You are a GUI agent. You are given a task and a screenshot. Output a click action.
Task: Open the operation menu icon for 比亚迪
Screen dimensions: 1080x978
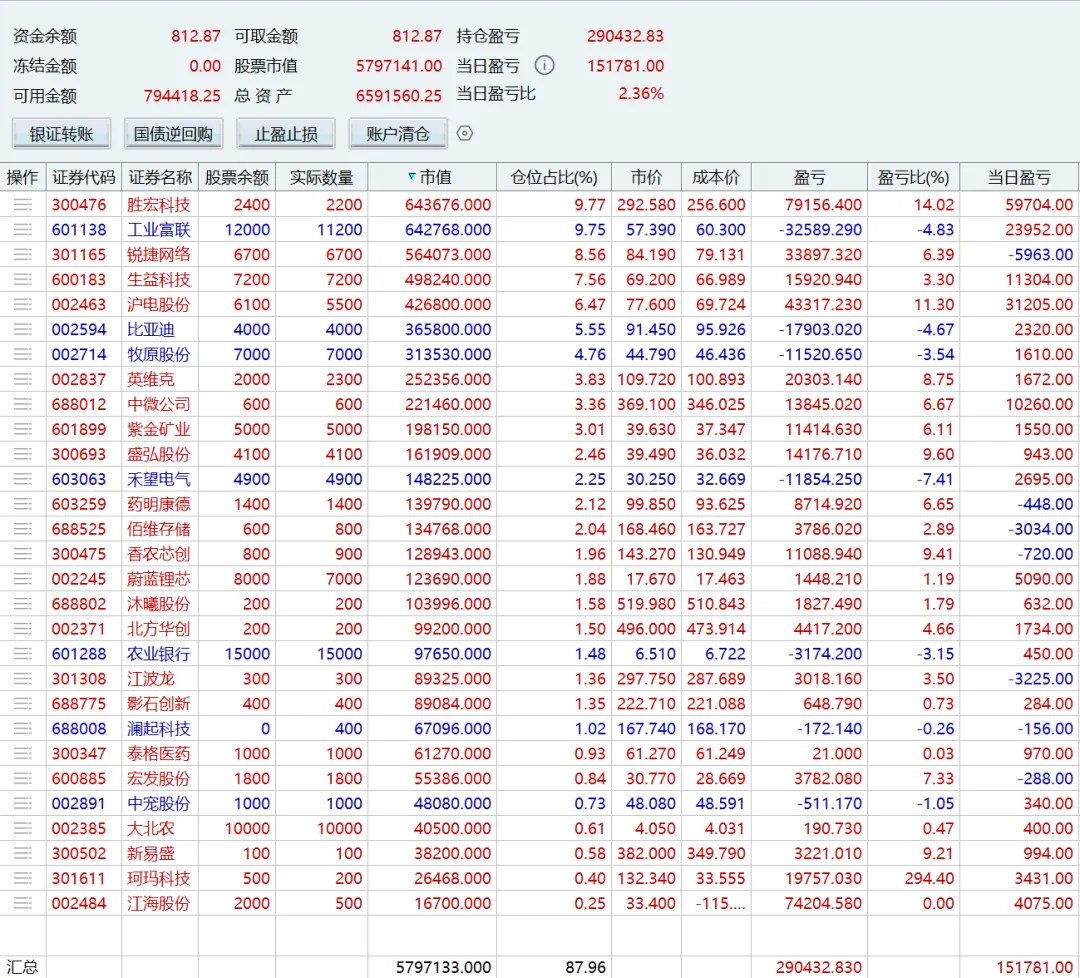pyautogui.click(x=23, y=329)
